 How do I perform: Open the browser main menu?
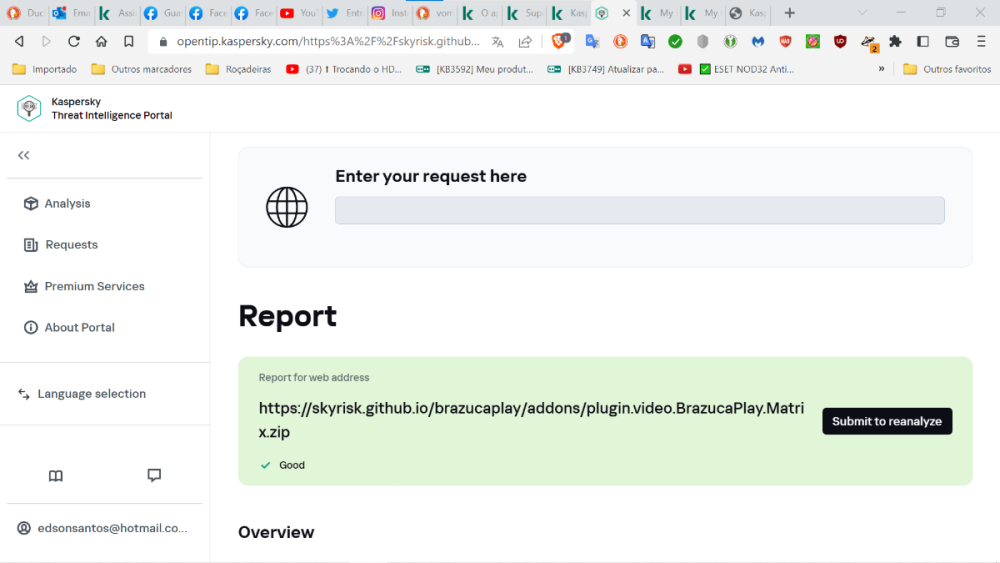pos(981,41)
